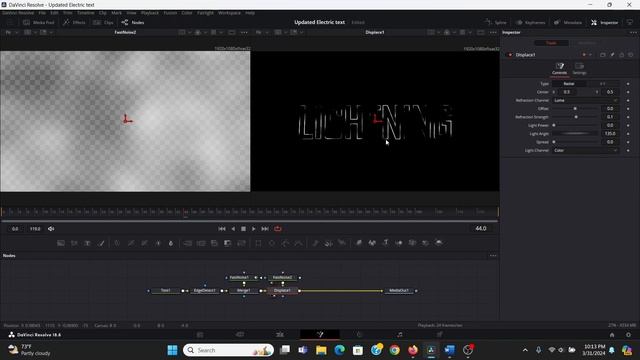Open Inspector panel three-dot options menu

pos(633,32)
